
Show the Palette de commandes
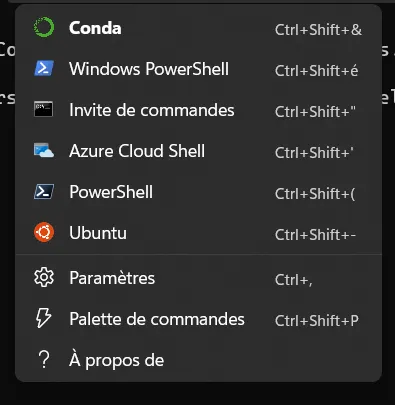click(199, 319)
